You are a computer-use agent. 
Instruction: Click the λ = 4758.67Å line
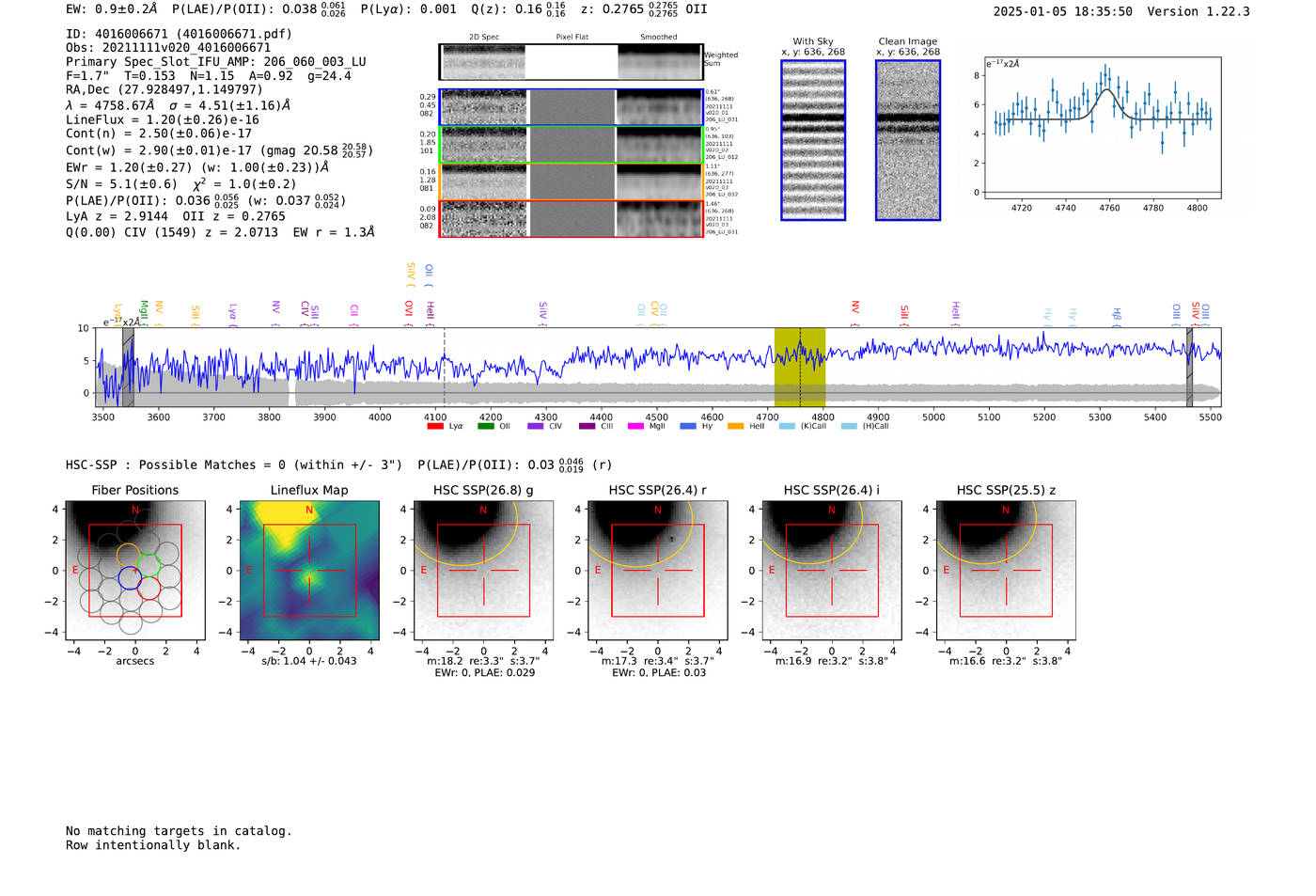tap(179, 105)
